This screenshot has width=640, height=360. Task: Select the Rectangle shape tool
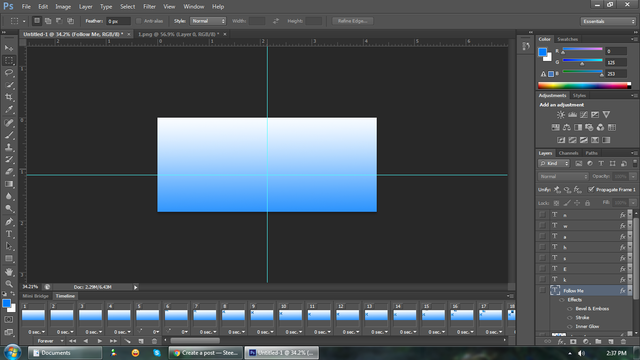[9, 258]
